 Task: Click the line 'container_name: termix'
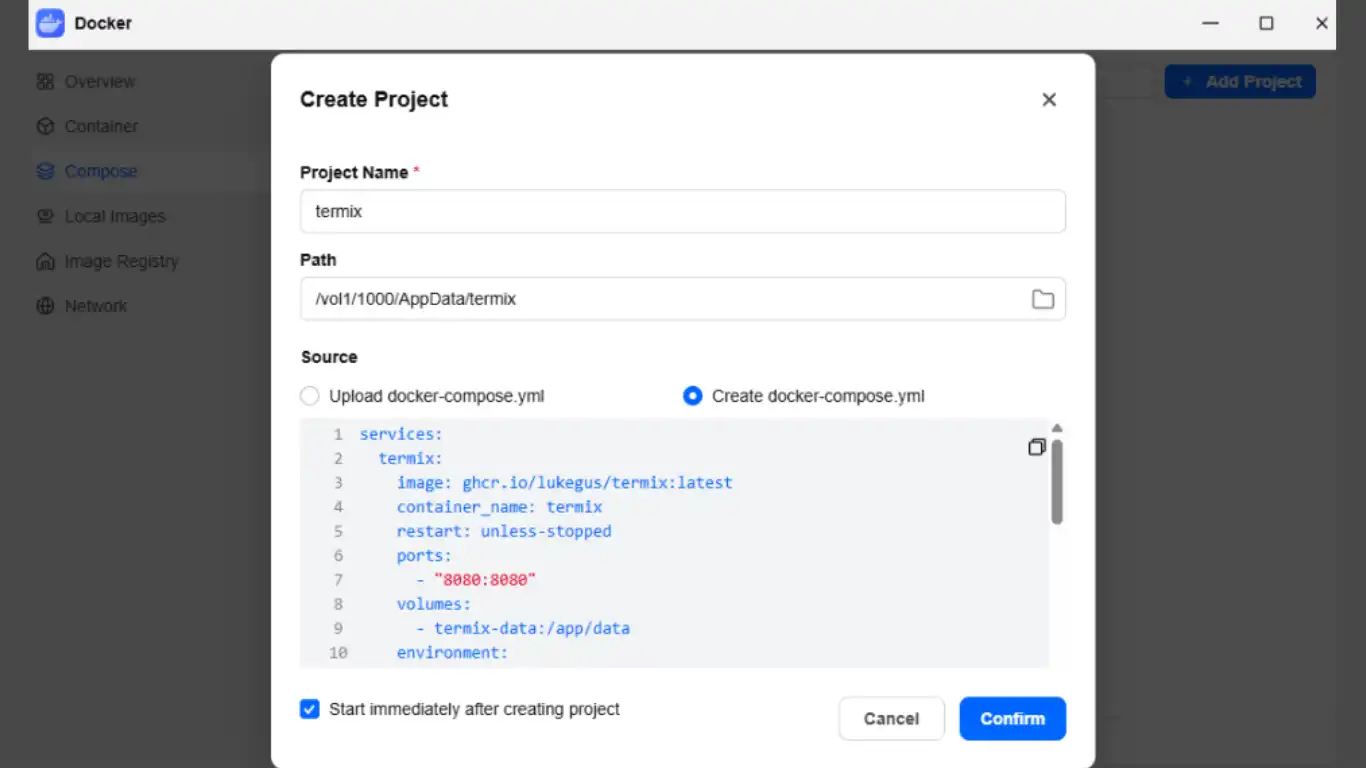(500, 507)
